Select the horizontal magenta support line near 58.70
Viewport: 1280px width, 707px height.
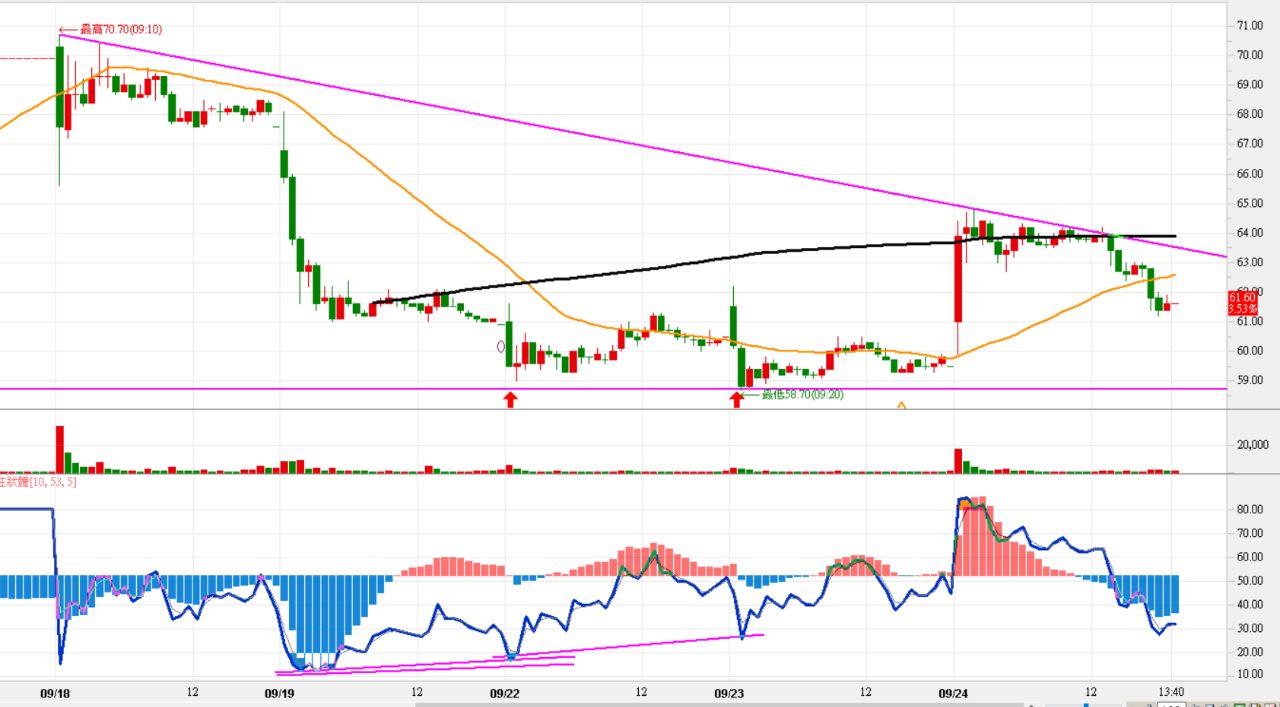612,388
